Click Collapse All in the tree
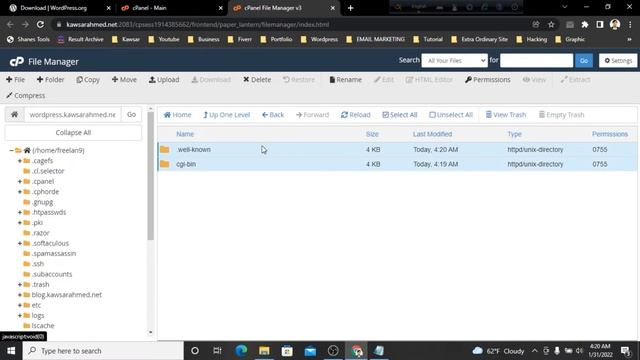Screen dimensions: 640x360 [x=73, y=133]
